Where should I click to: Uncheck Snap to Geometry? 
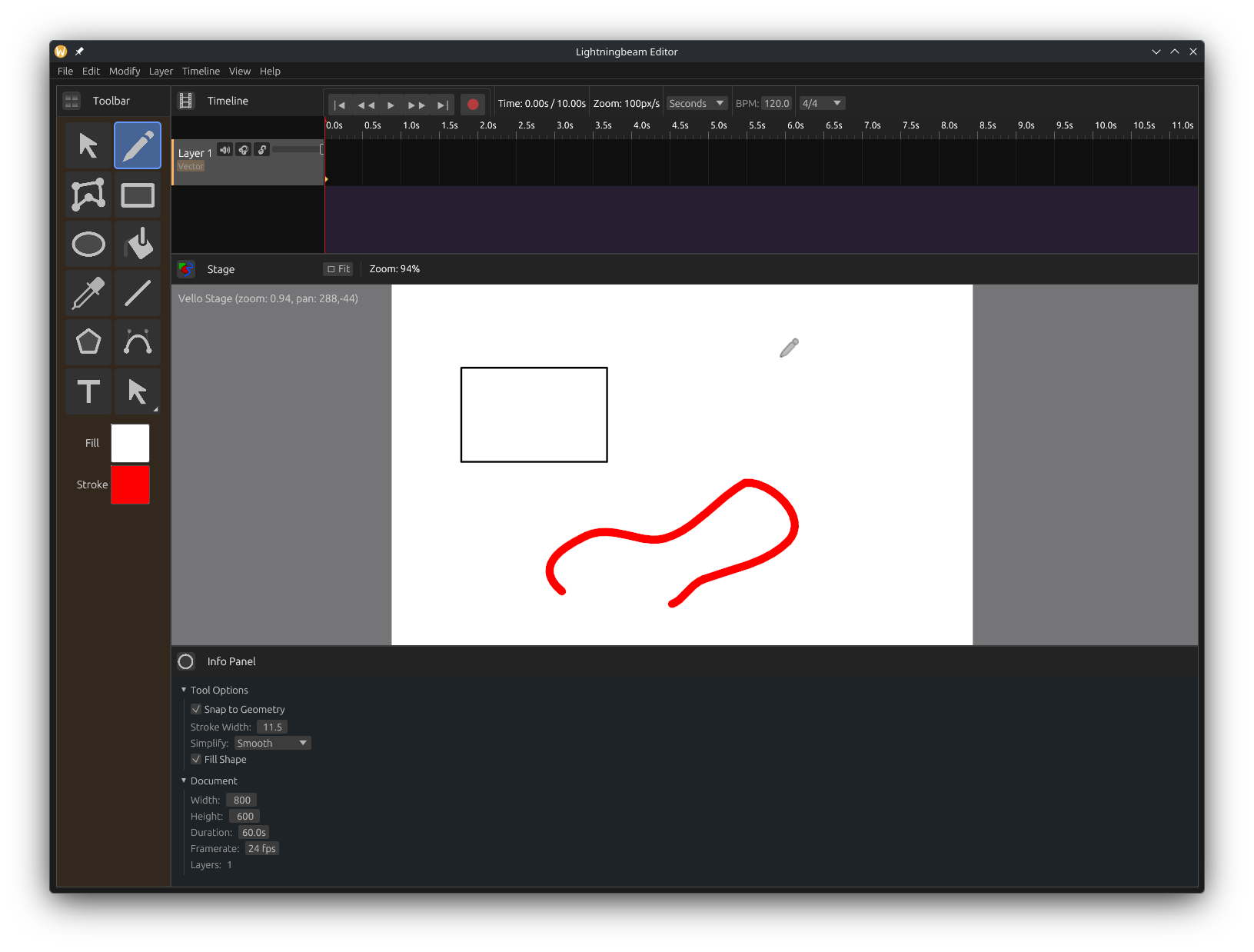[196, 709]
